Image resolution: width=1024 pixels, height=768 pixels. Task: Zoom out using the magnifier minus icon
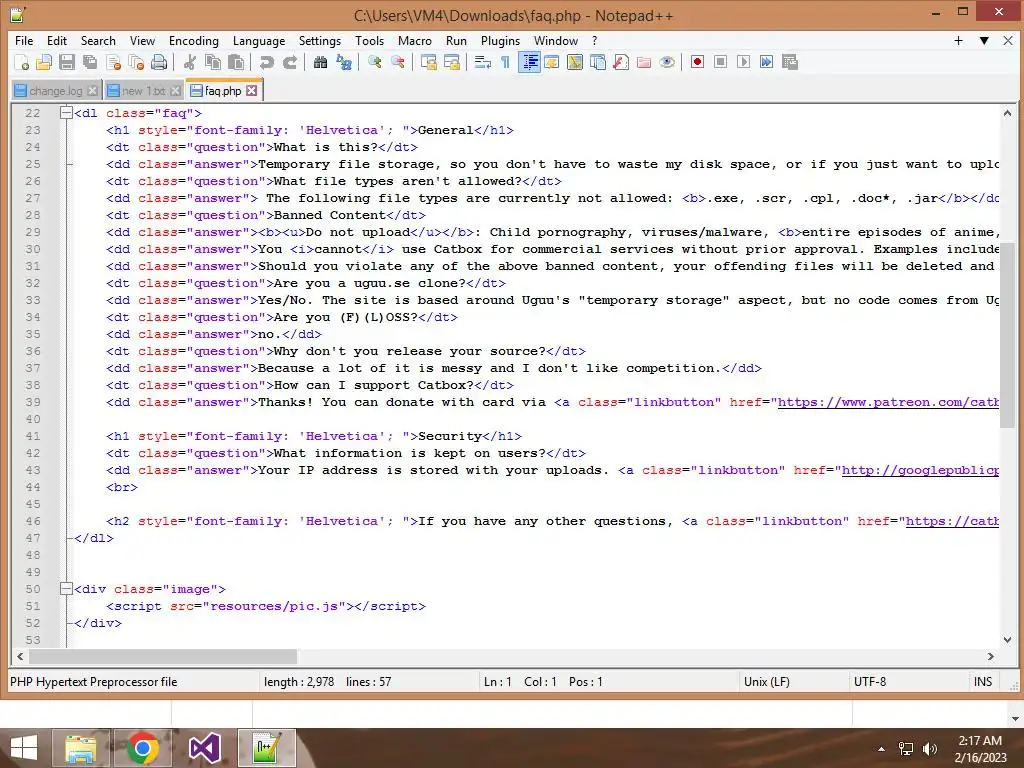coord(398,62)
